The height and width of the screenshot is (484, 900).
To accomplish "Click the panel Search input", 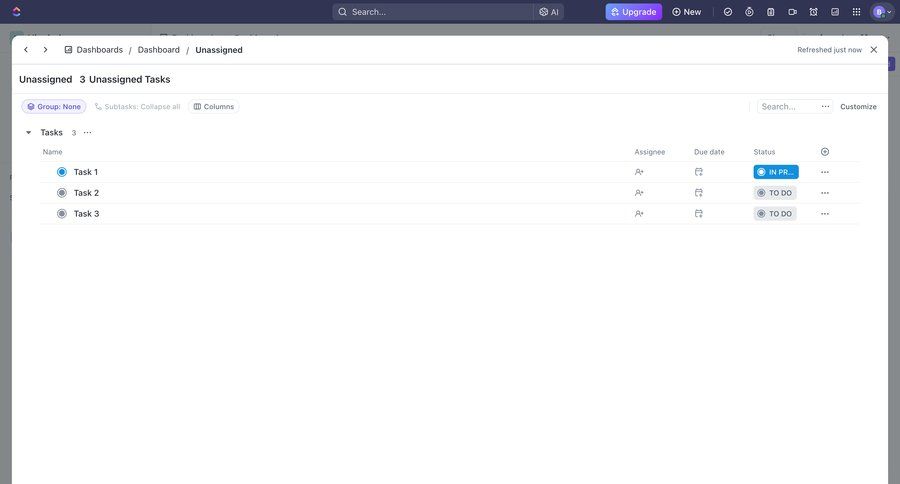I will [x=787, y=106].
